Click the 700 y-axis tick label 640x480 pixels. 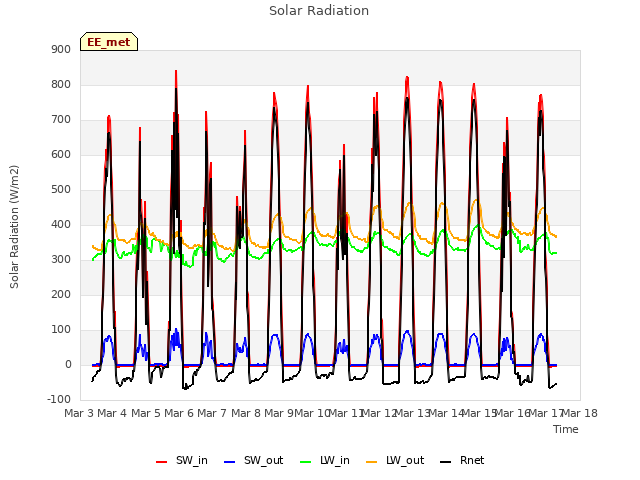pyautogui.click(x=61, y=120)
